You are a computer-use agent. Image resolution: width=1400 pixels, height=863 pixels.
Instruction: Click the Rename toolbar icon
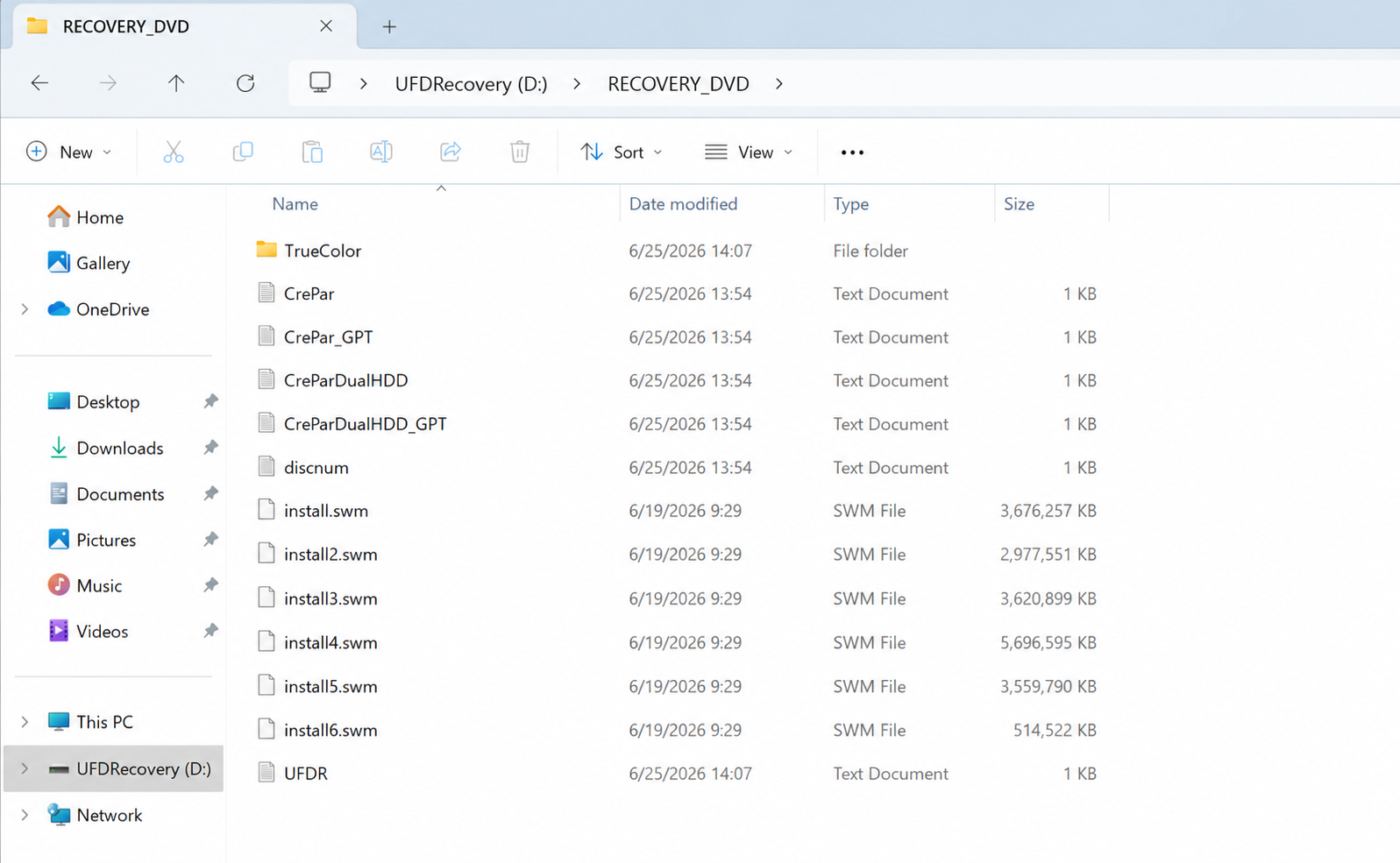[381, 152]
